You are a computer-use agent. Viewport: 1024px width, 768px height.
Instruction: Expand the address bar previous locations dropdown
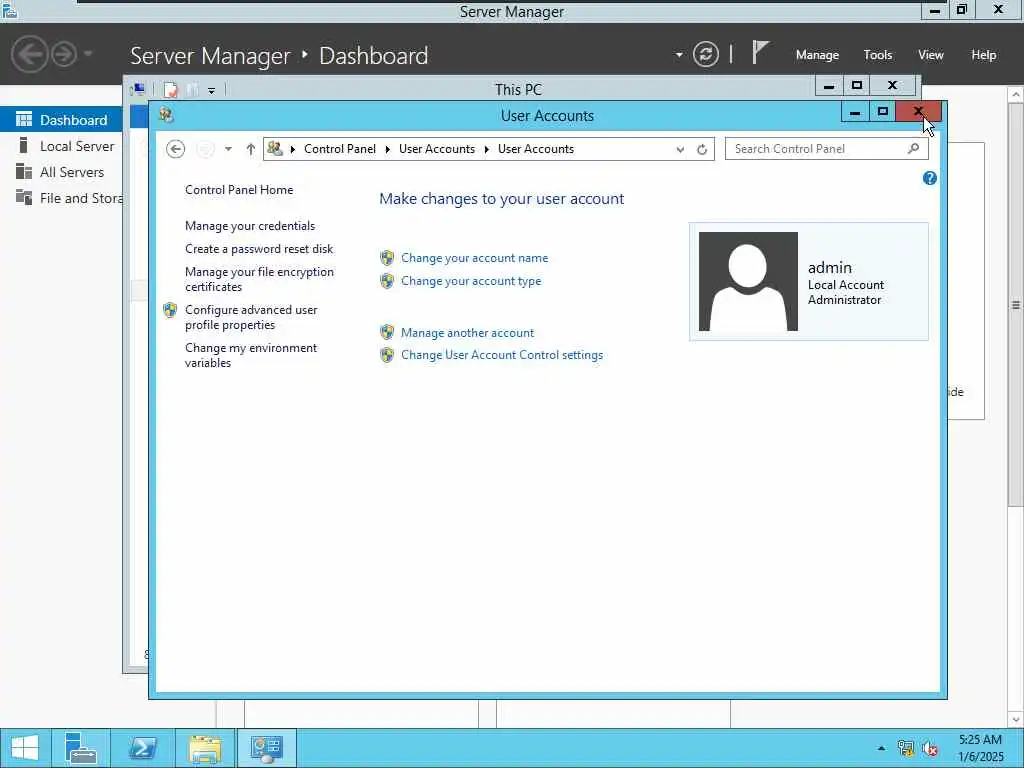680,150
